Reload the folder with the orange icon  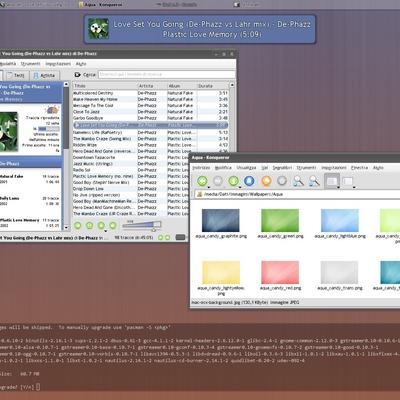(x=266, y=181)
